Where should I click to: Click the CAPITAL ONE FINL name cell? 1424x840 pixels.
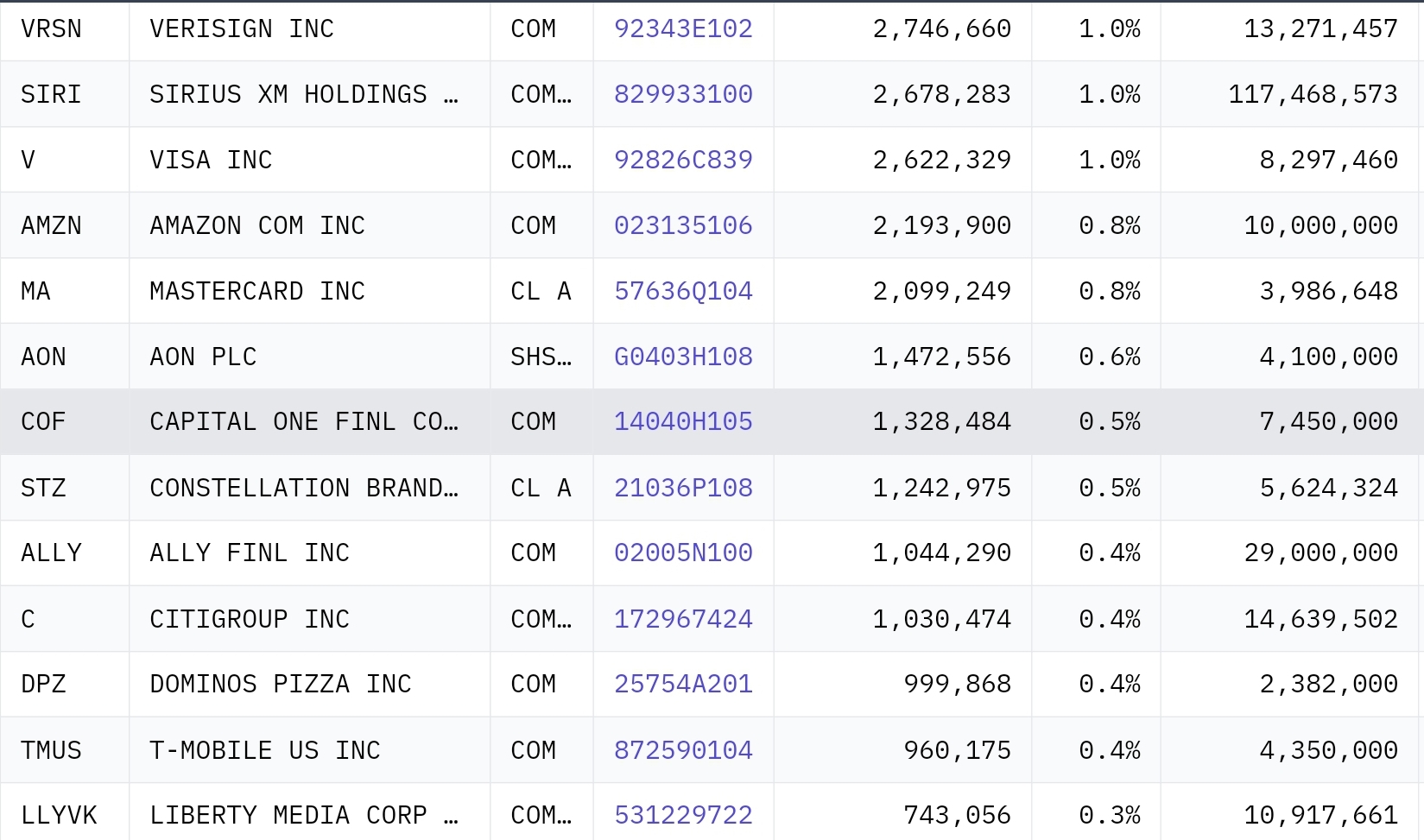tap(309, 421)
